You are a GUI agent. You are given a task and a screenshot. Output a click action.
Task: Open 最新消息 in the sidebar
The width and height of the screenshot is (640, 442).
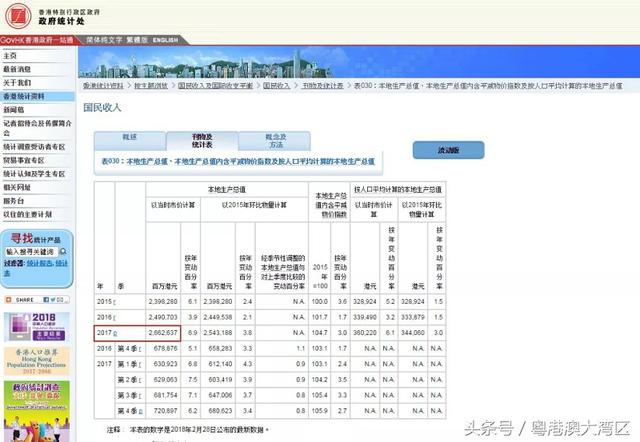pos(17,69)
